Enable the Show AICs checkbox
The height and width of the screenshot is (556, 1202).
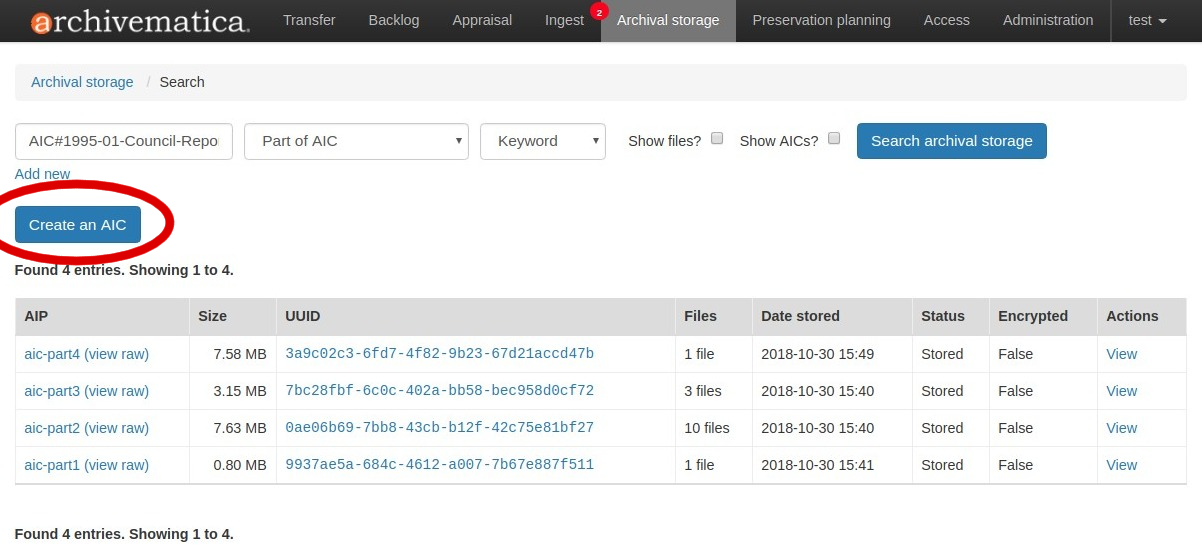click(834, 139)
